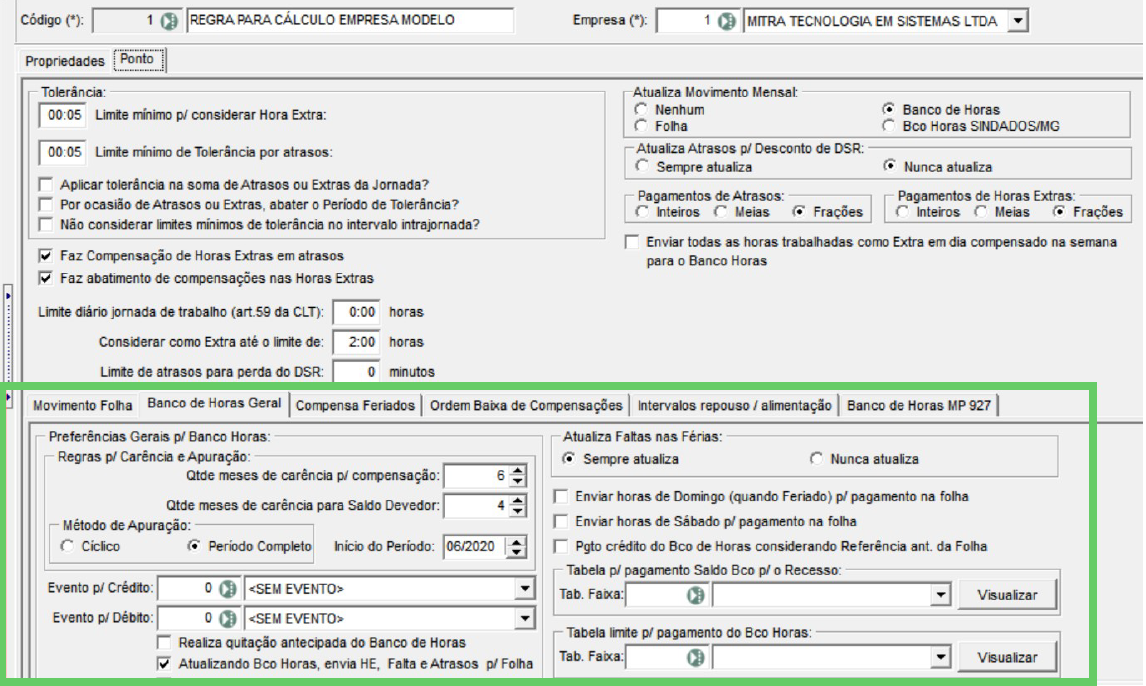1146x686 pixels.
Task: Select Nunca atualiza for Faltas nas Férias
Action: coord(816,458)
